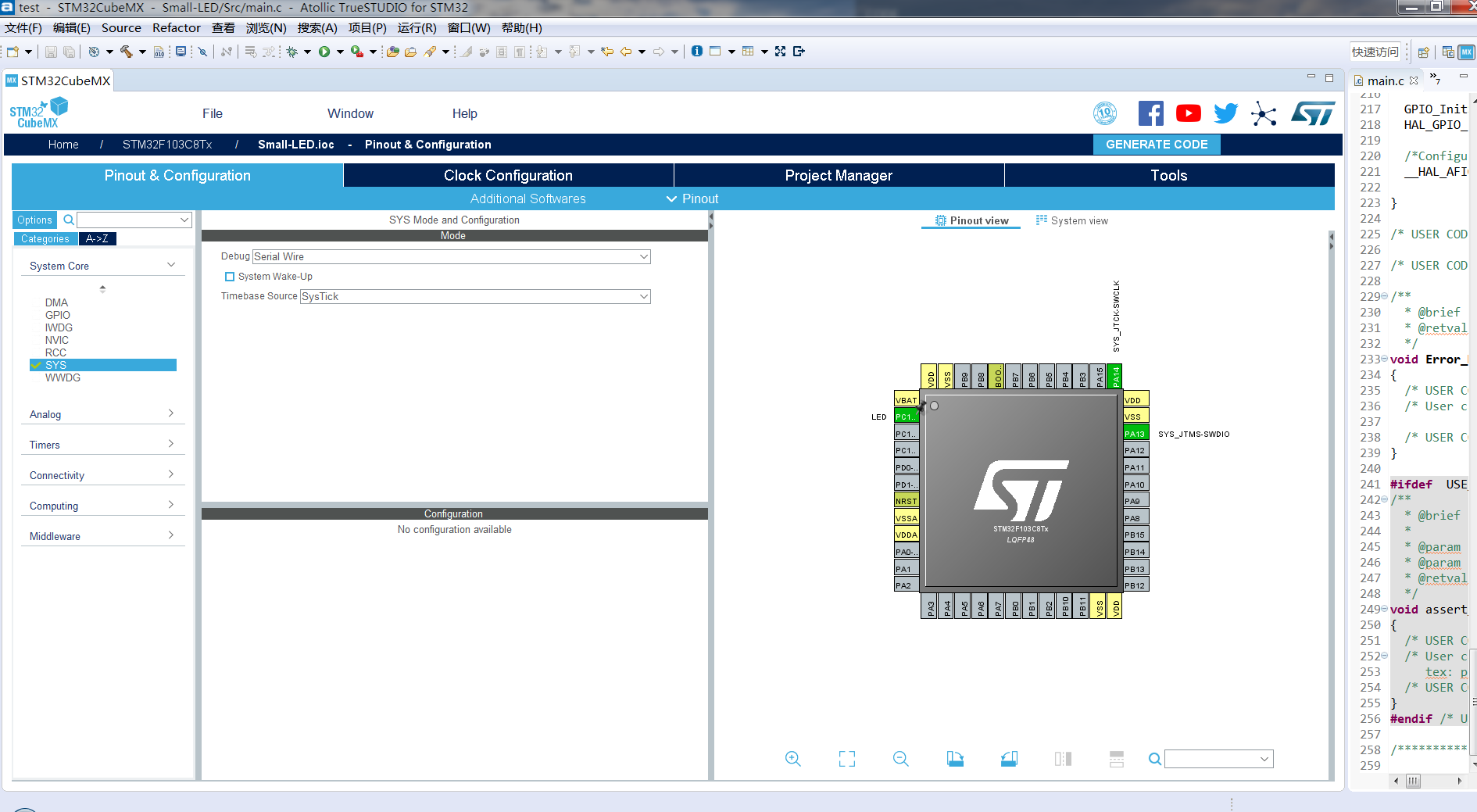Image resolution: width=1477 pixels, height=812 pixels.
Task: Click the 10 years anniversary badge
Action: pos(1105,113)
